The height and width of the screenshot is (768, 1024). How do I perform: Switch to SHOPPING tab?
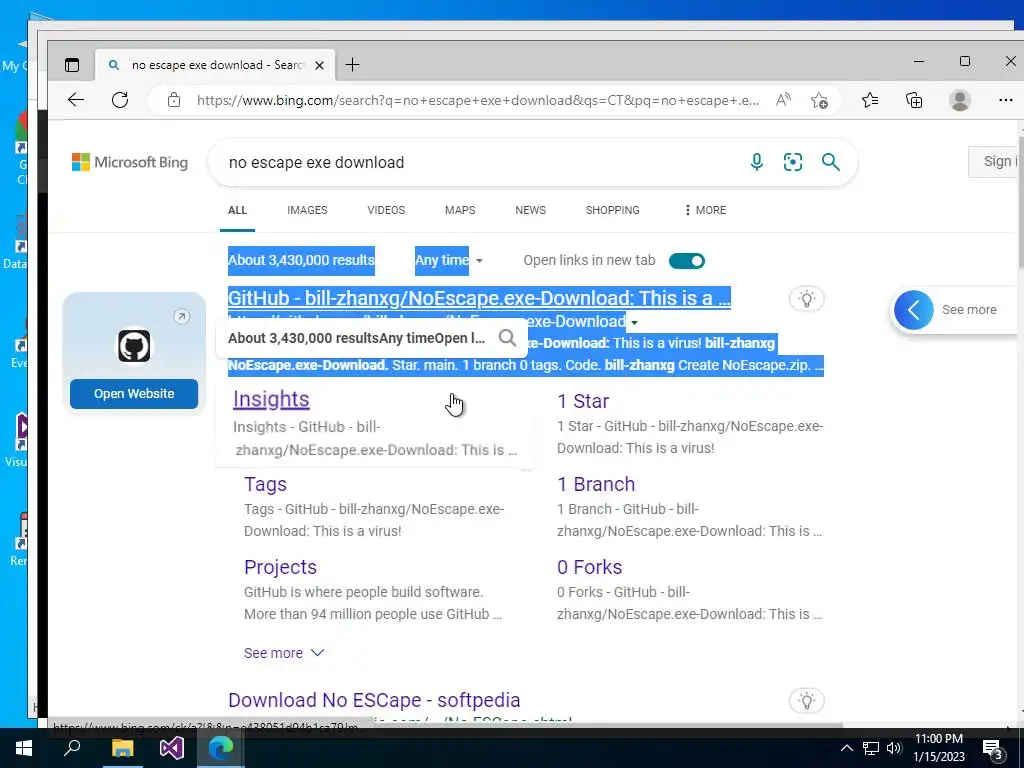(x=613, y=210)
